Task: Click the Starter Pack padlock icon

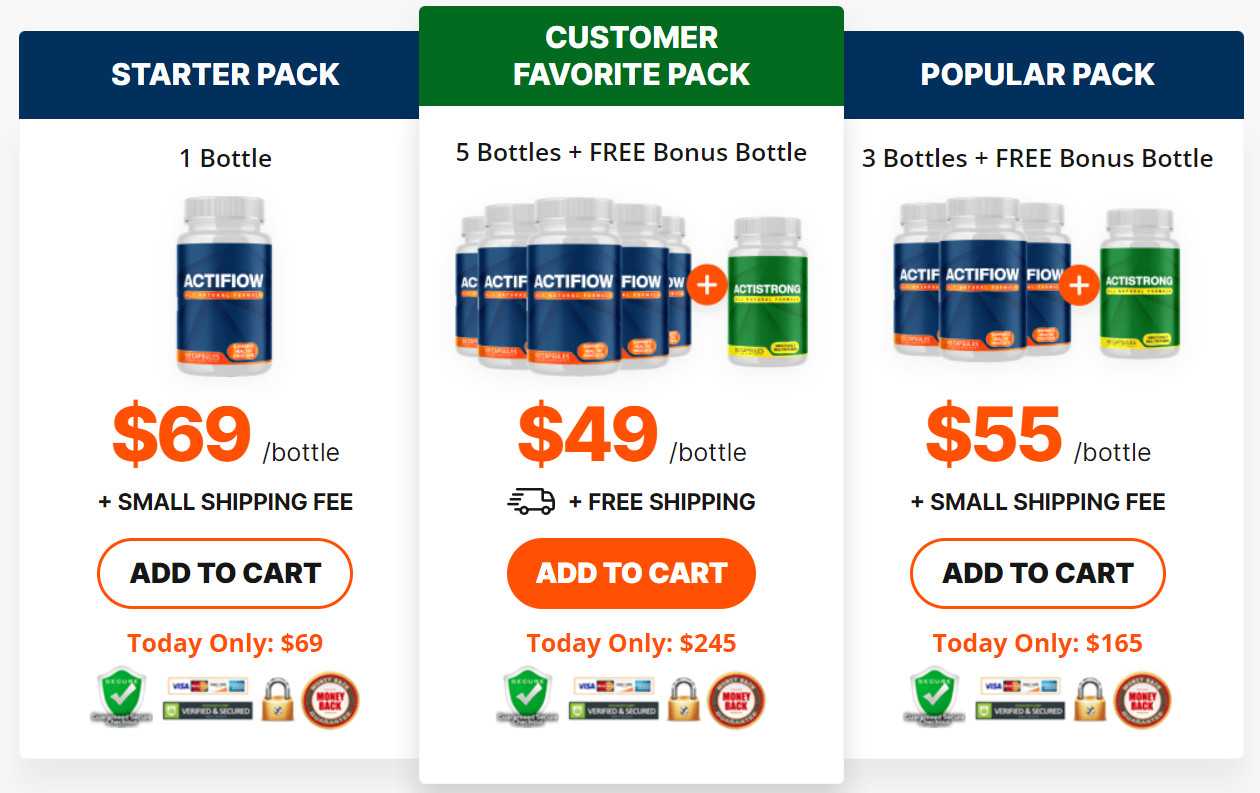Action: [x=278, y=699]
